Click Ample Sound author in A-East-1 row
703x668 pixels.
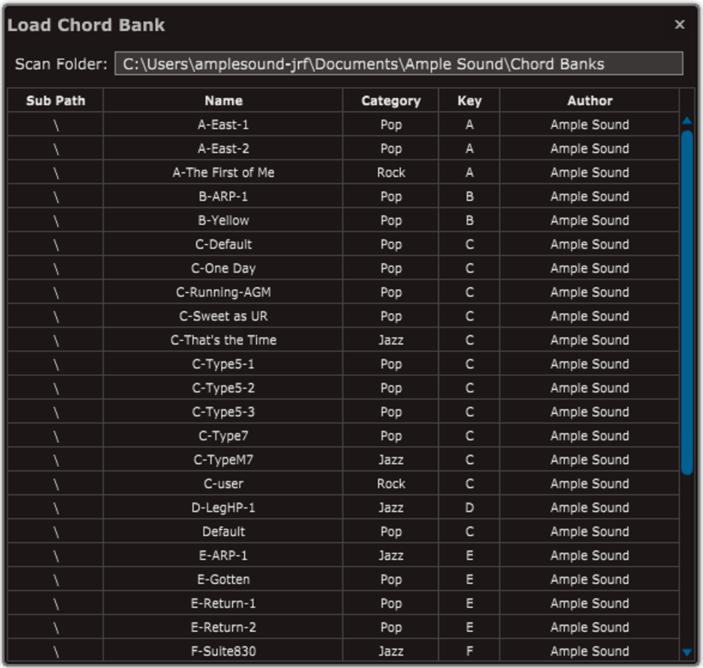[x=590, y=125]
